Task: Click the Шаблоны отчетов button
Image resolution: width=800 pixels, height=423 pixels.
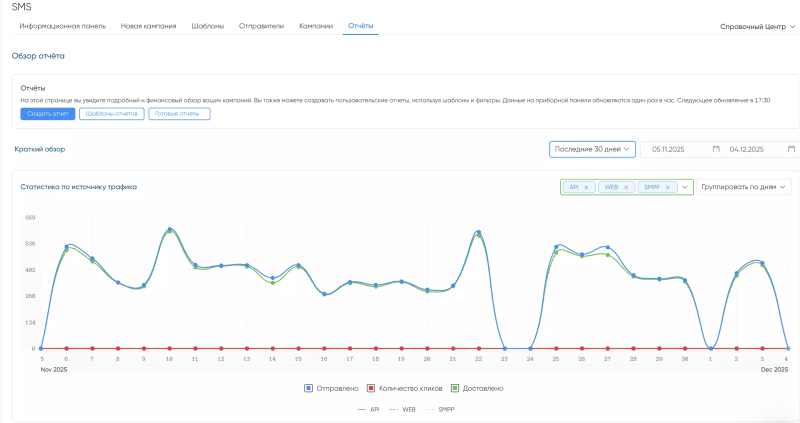Action: click(111, 114)
